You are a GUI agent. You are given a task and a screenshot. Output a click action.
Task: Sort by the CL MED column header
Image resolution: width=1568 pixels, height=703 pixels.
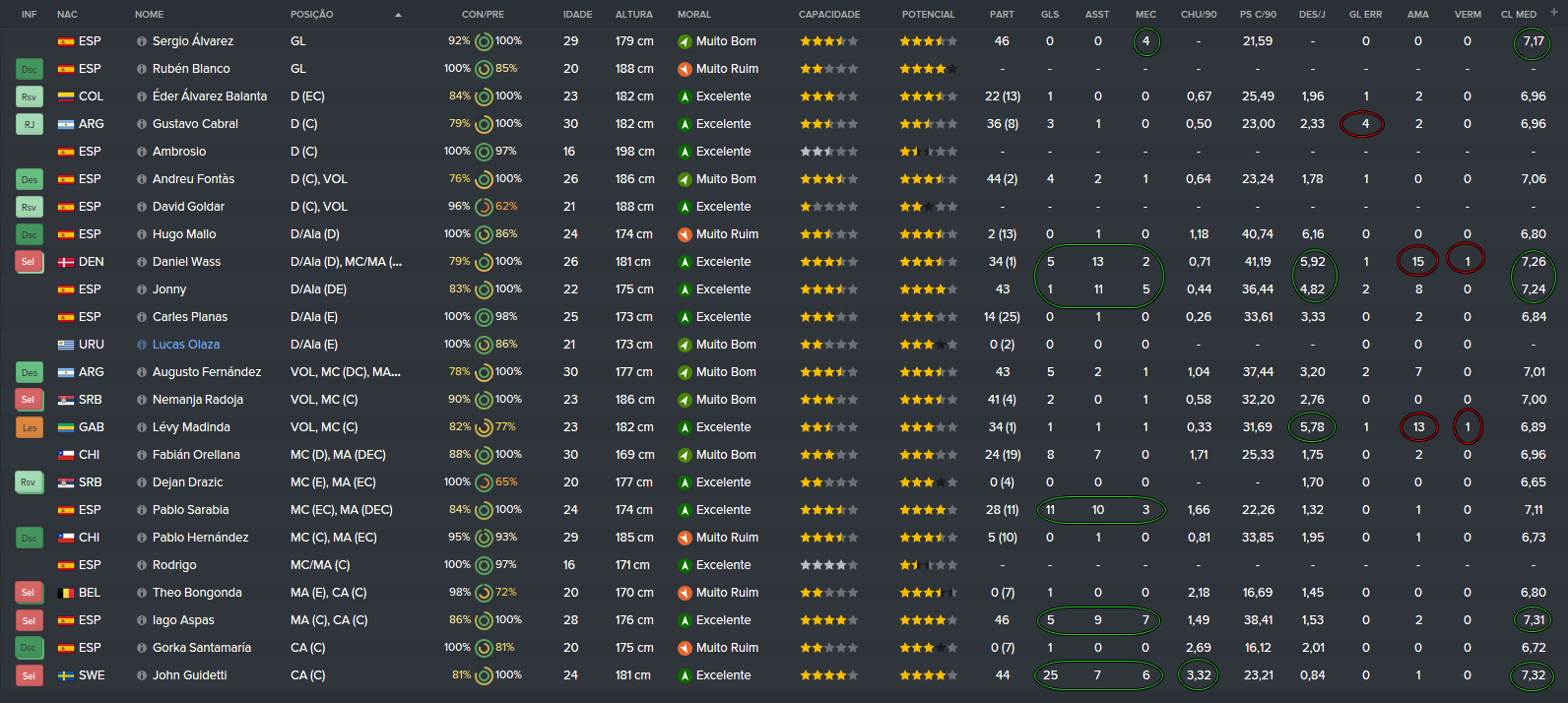1518,15
